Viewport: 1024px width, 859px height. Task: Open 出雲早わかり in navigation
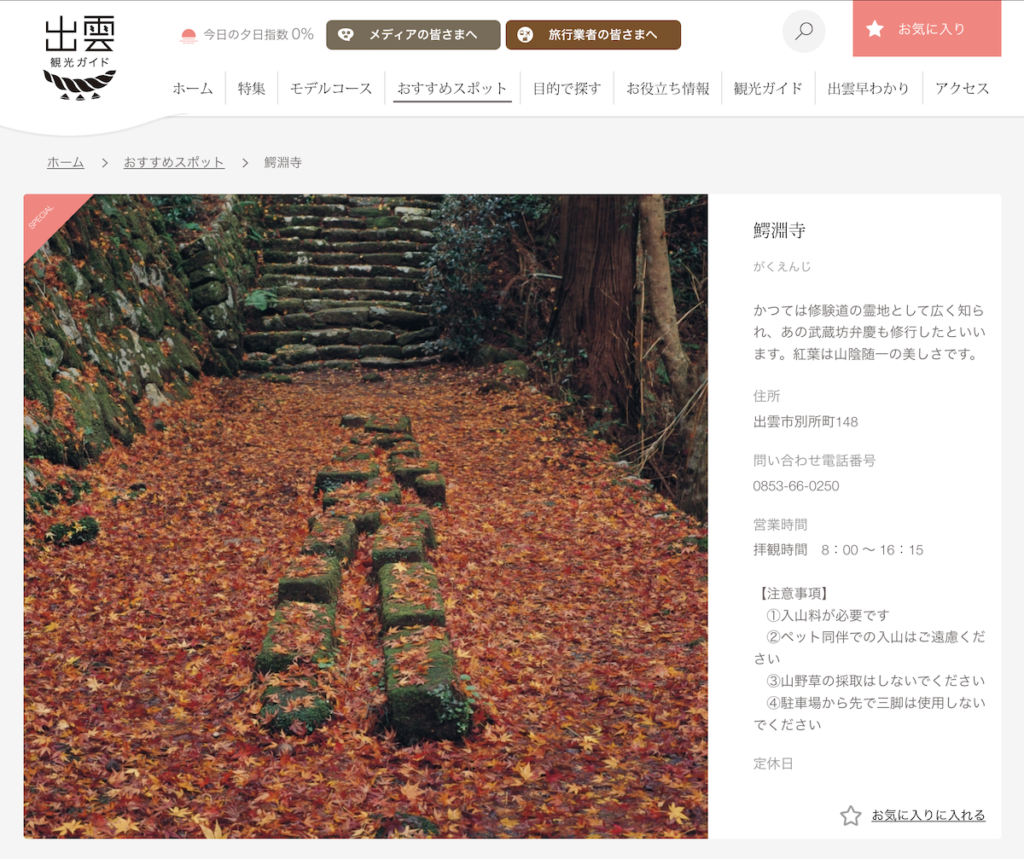[868, 88]
